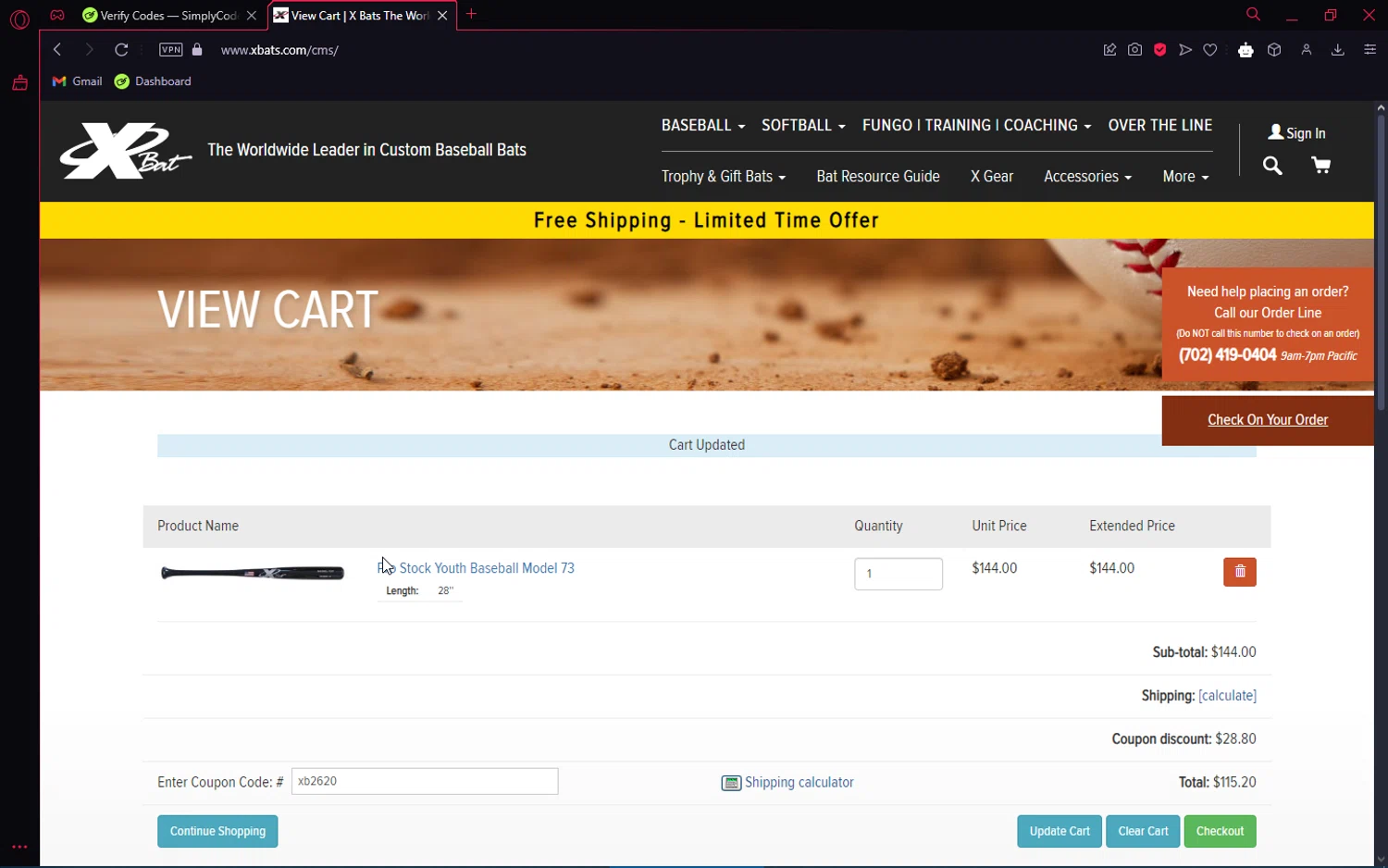Image resolution: width=1388 pixels, height=868 pixels.
Task: Open the Opera snapshot camera icon
Action: [1134, 50]
